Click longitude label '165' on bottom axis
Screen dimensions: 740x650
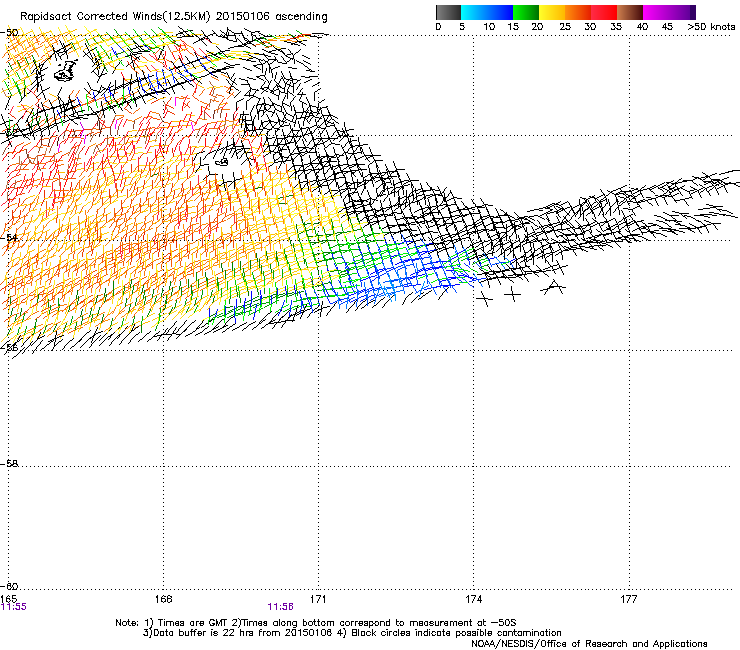pyautogui.click(x=8, y=599)
